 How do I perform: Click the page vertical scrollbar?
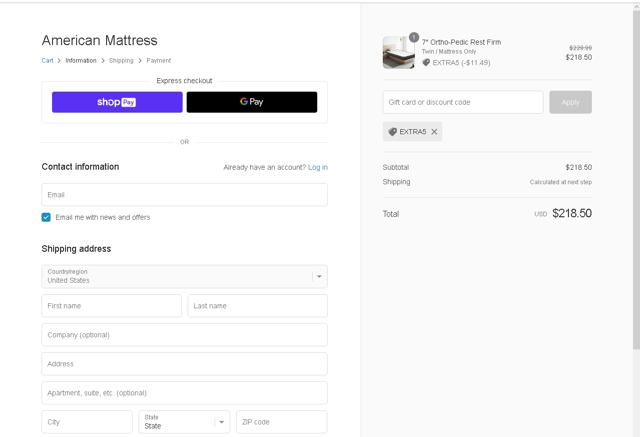point(636,180)
